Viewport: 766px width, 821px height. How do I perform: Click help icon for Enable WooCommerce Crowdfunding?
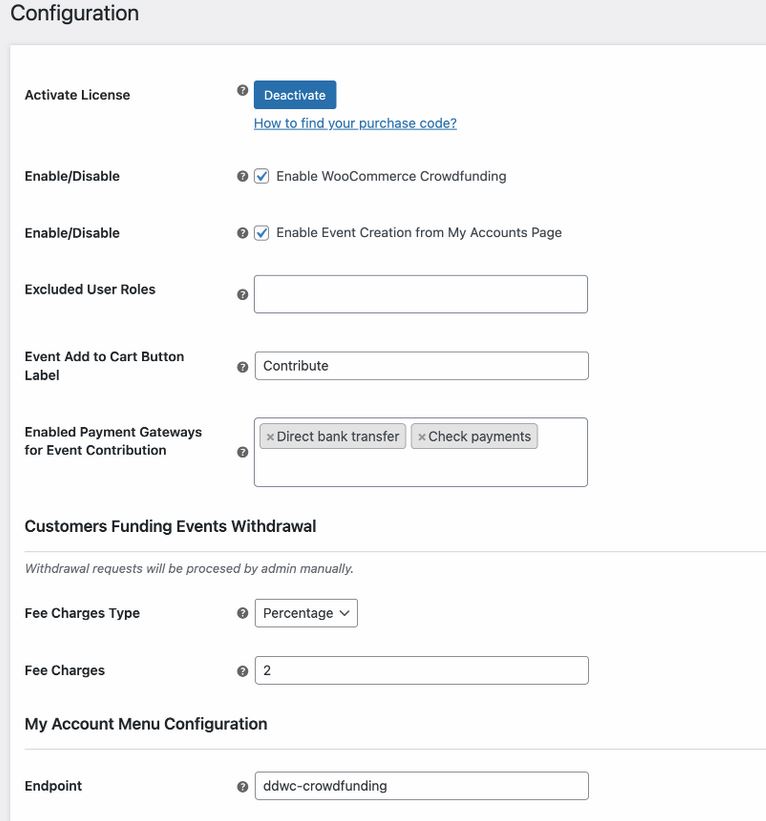click(x=242, y=176)
